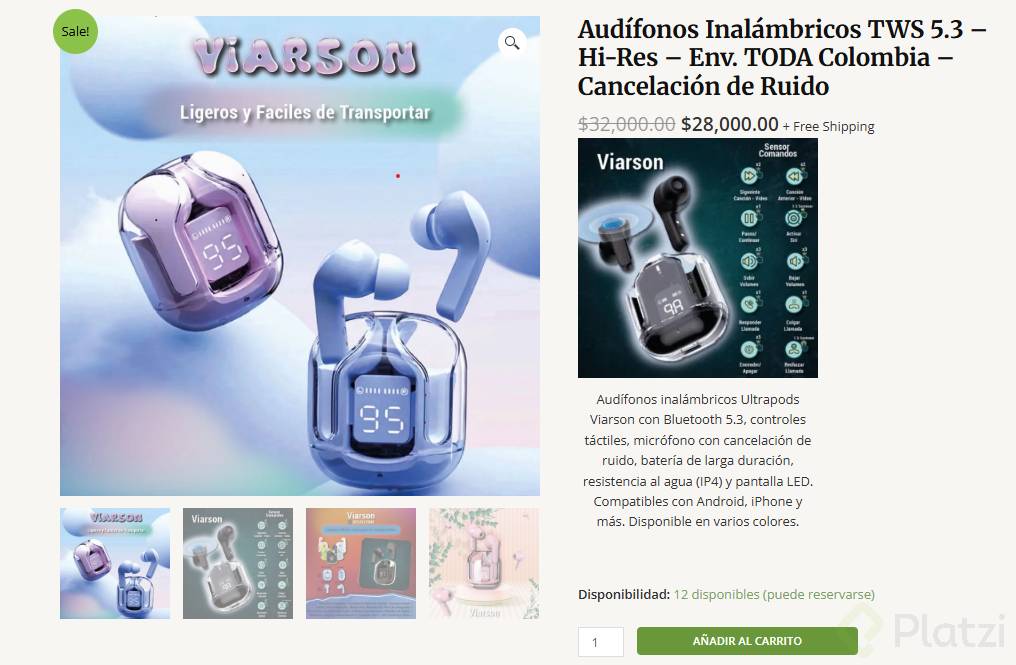Click the $28,000.00 sale price
This screenshot has width=1016, height=665.
click(x=730, y=124)
